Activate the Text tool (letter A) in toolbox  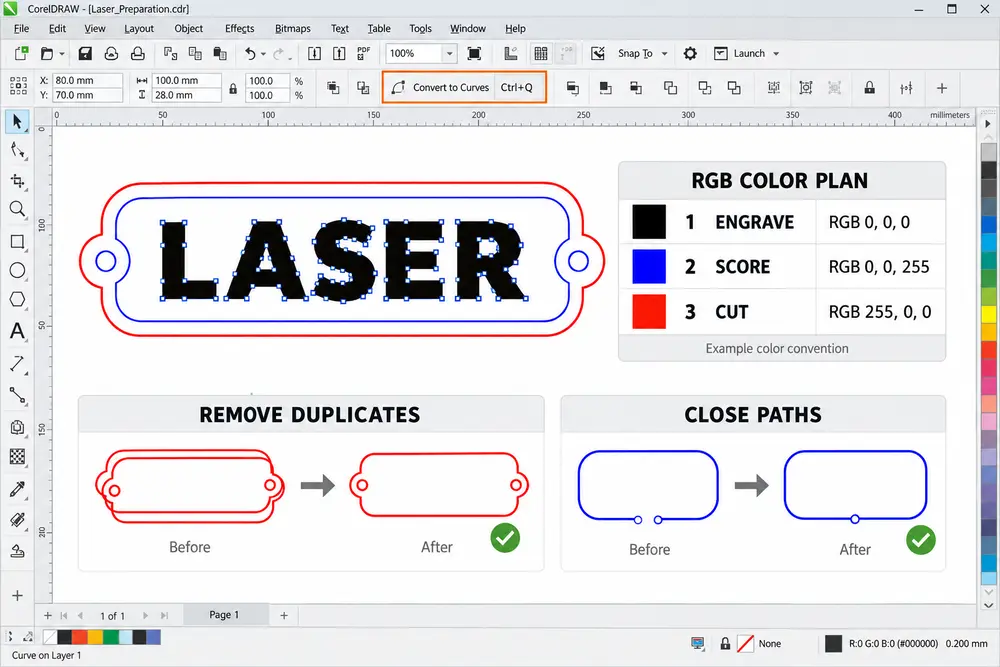[x=17, y=331]
